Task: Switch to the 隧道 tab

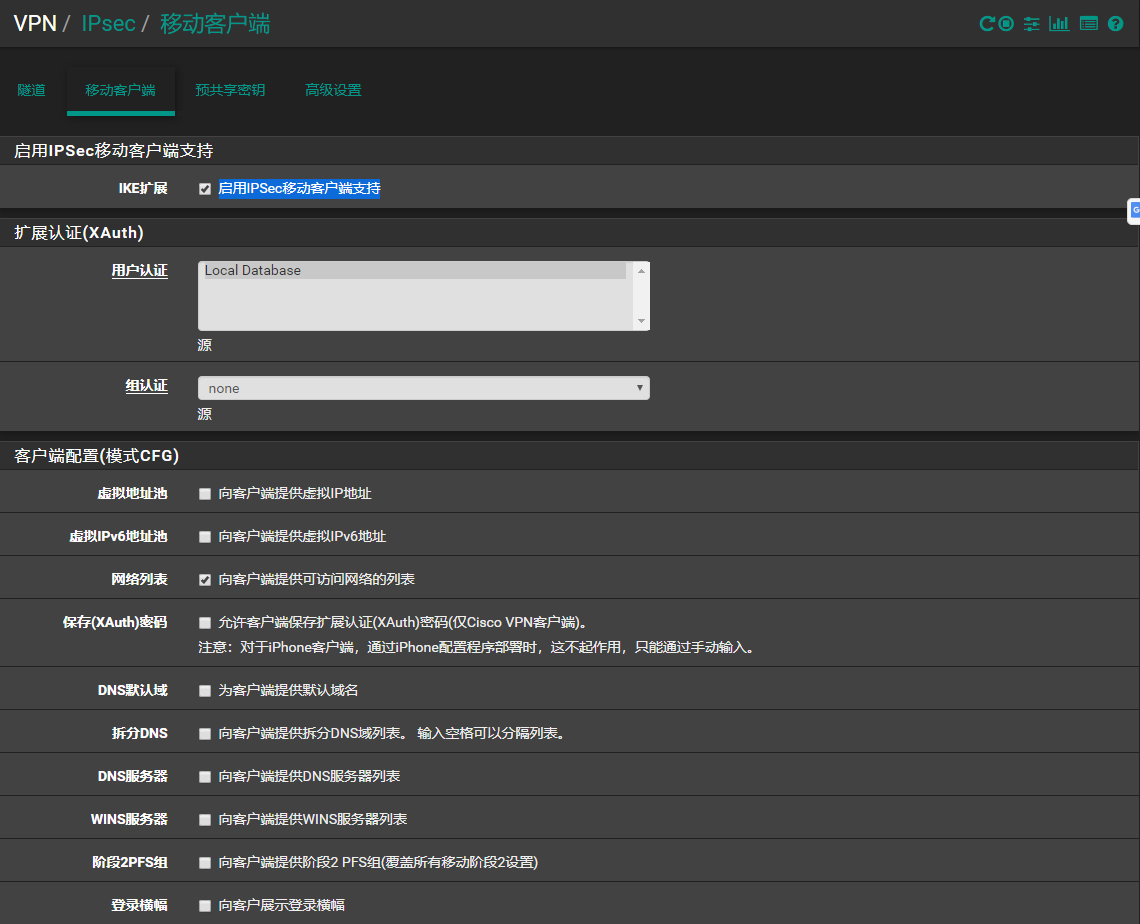Action: (x=32, y=90)
